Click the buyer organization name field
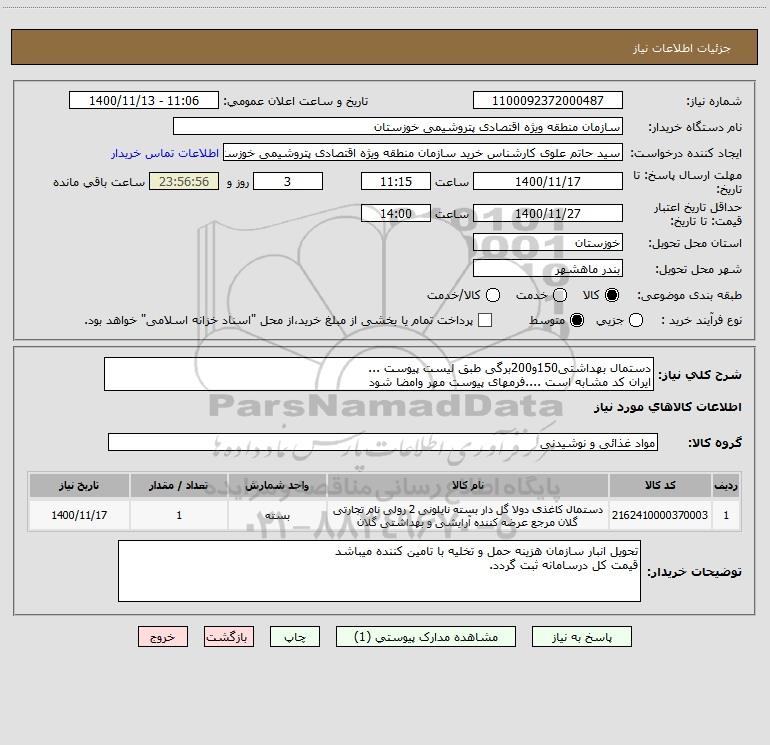 (x=398, y=127)
